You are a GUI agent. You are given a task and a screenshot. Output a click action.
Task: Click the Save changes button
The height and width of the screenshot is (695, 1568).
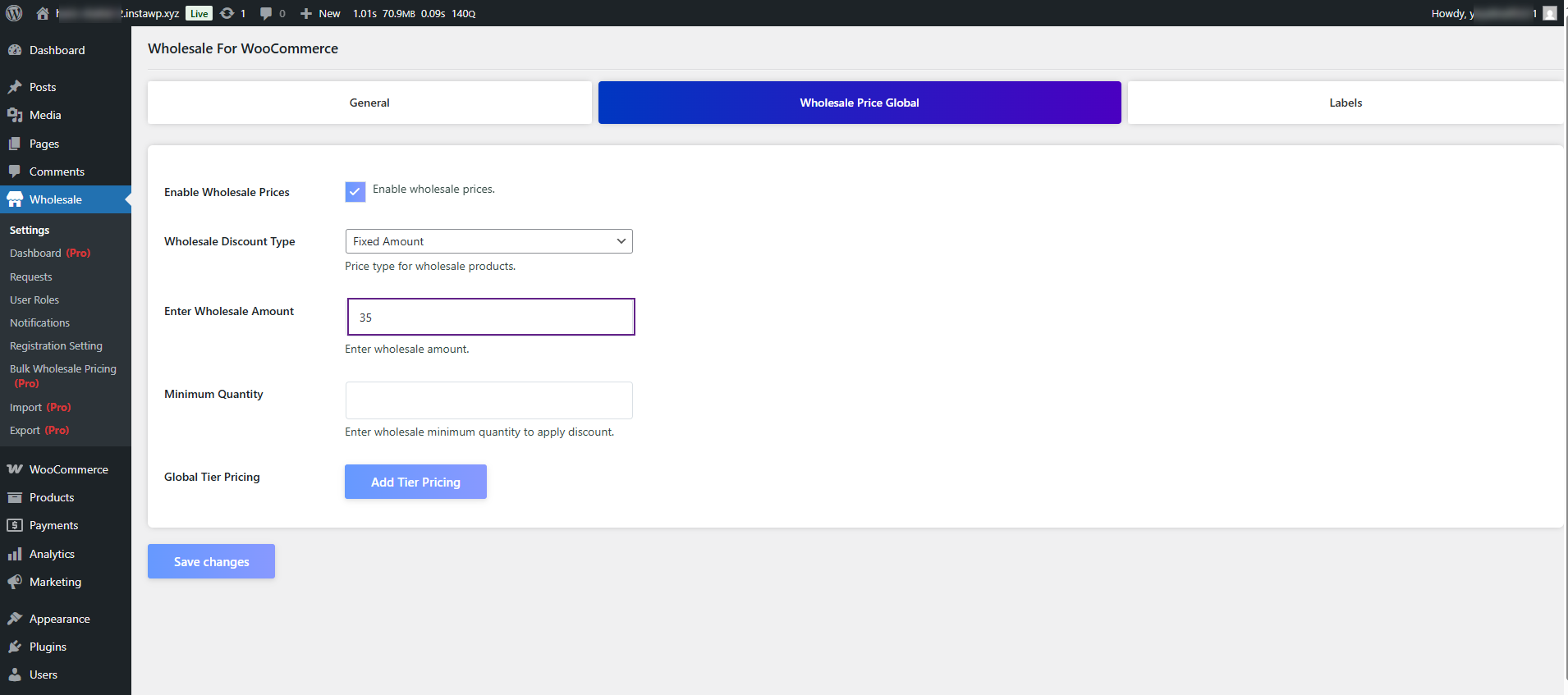211,561
